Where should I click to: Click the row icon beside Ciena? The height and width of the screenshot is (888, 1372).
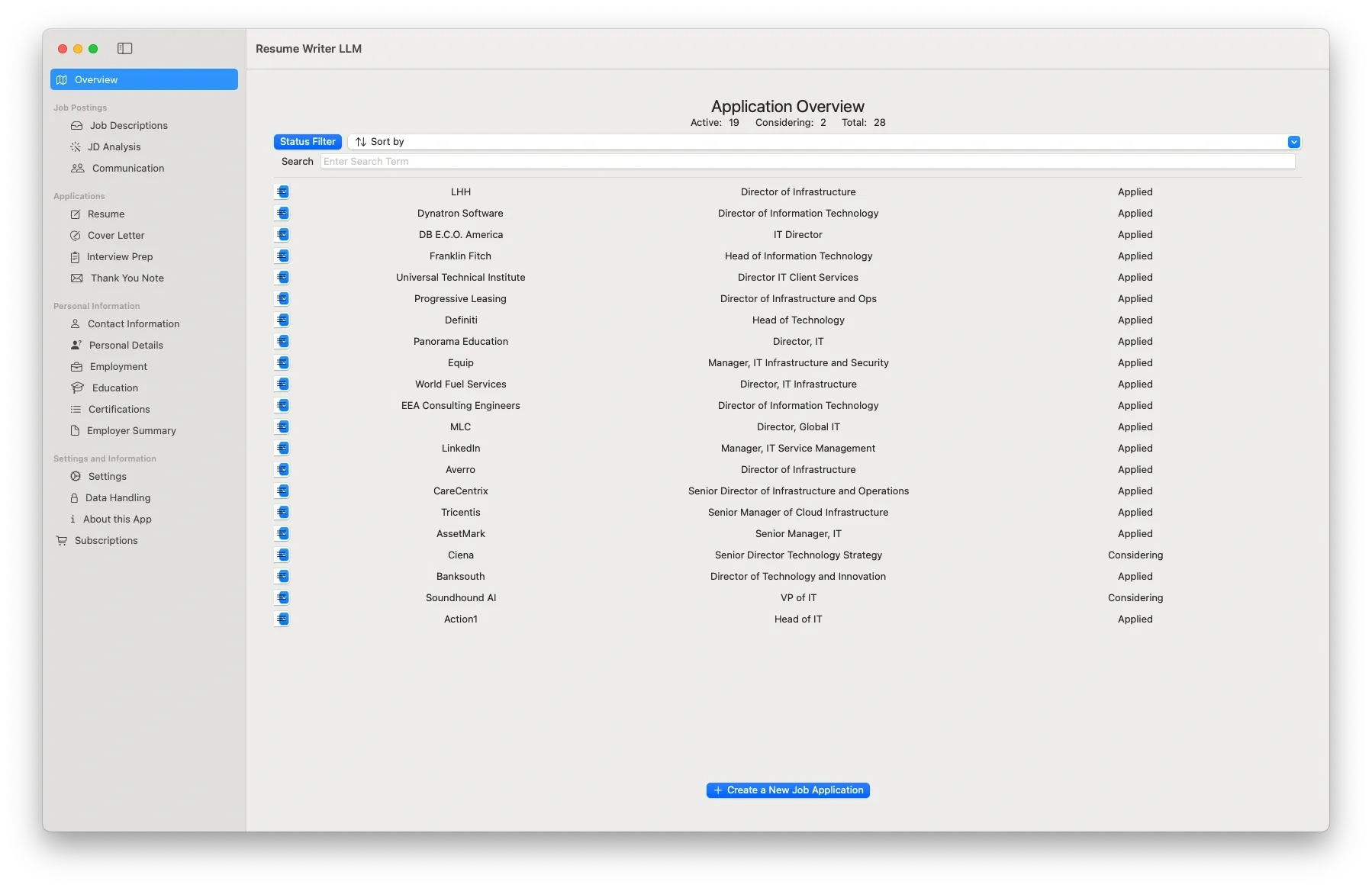282,555
